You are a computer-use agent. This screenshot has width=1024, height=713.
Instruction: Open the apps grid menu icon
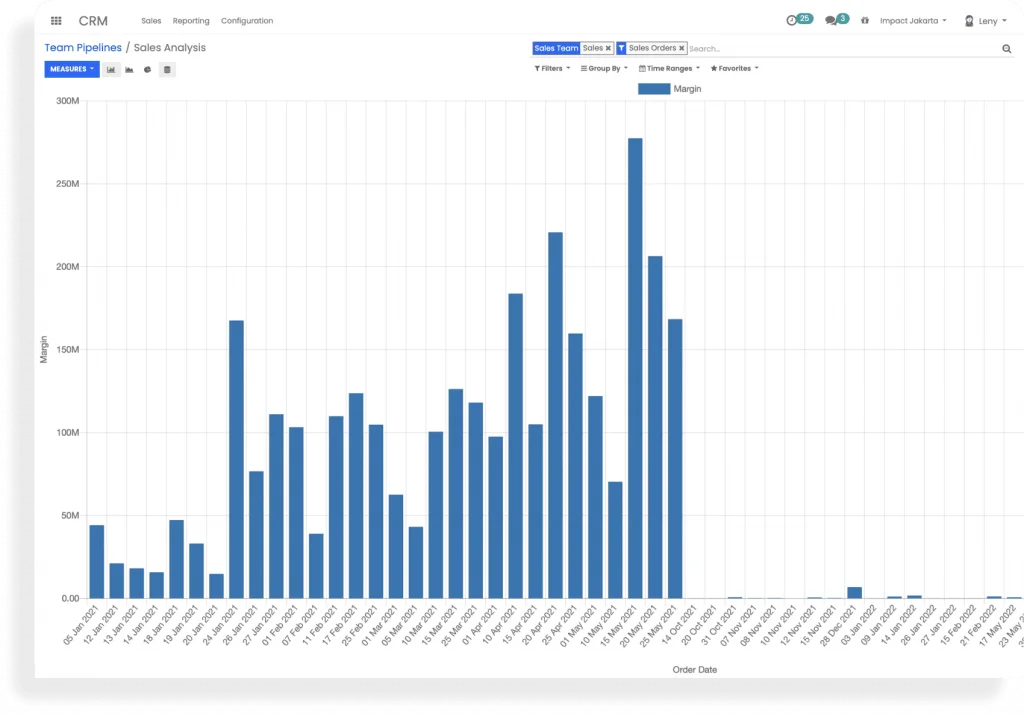[56, 21]
